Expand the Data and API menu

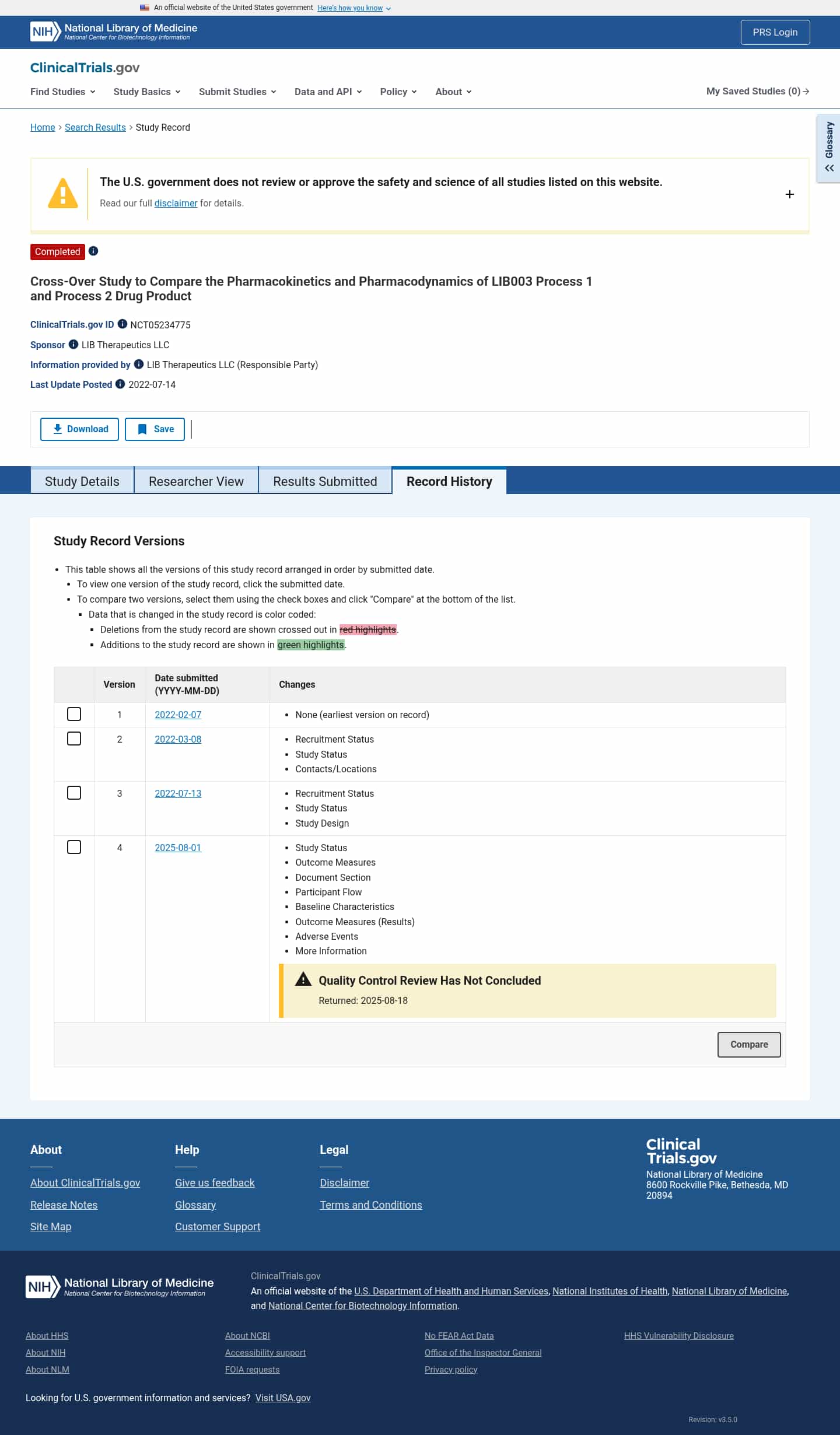tap(328, 92)
